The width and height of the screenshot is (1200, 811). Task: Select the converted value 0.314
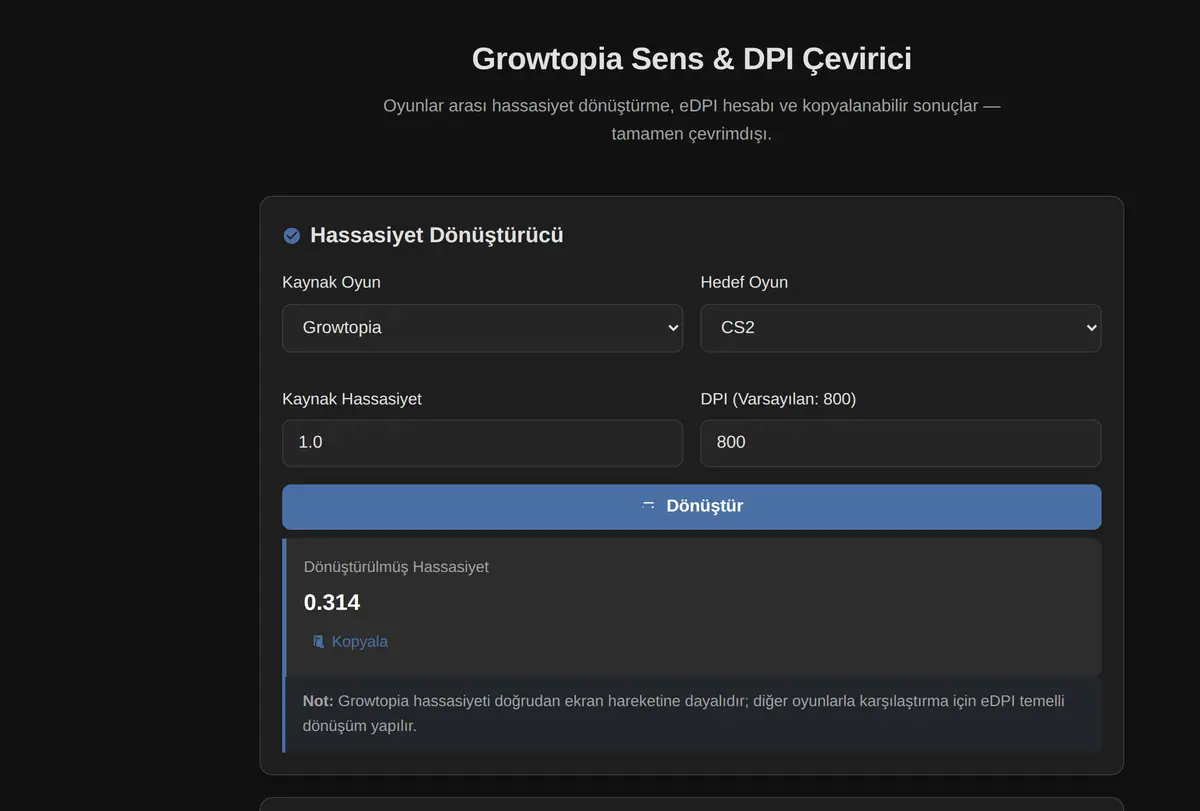(332, 602)
